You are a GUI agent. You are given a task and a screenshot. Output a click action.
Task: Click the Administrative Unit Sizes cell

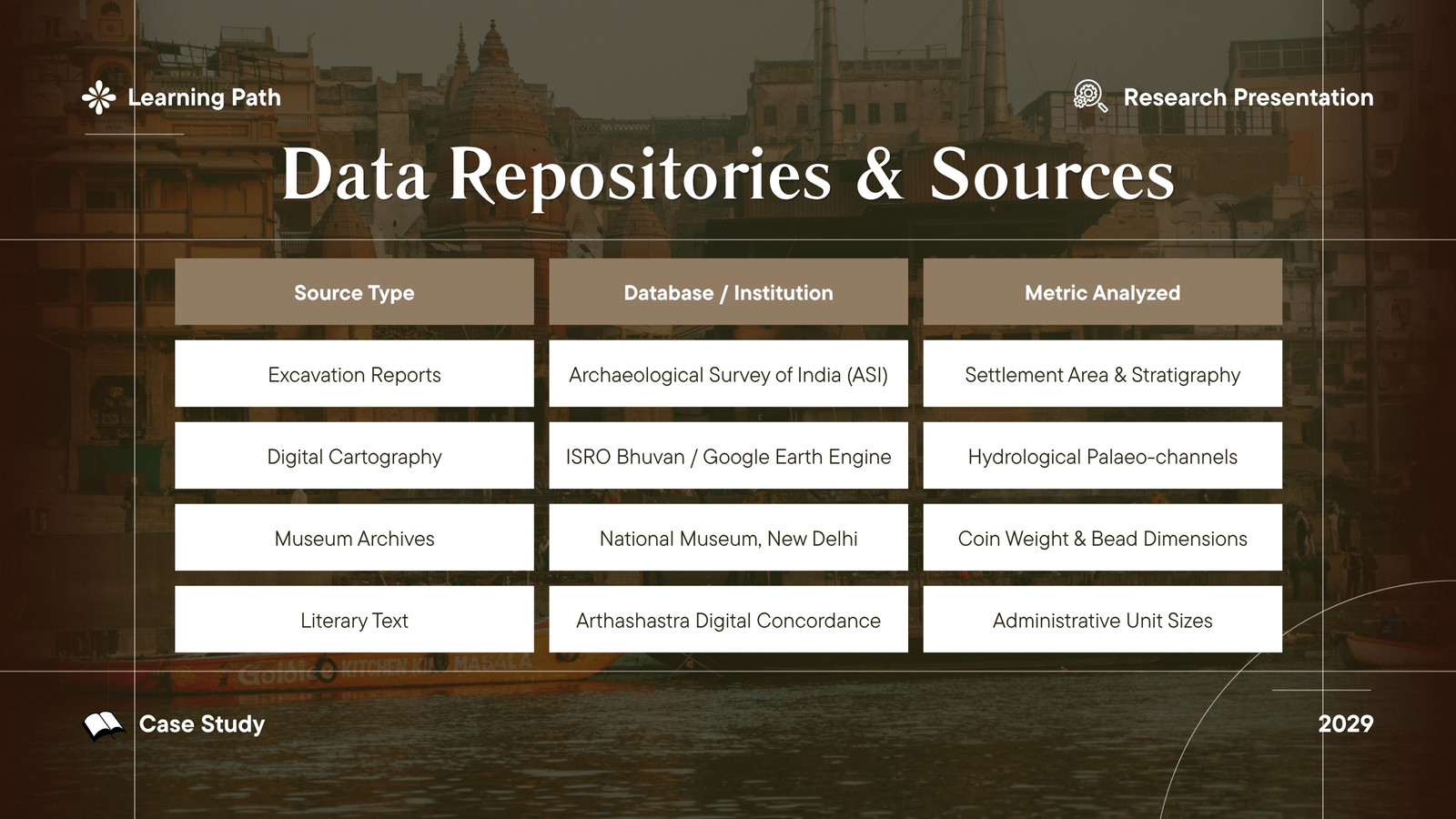coord(1102,620)
